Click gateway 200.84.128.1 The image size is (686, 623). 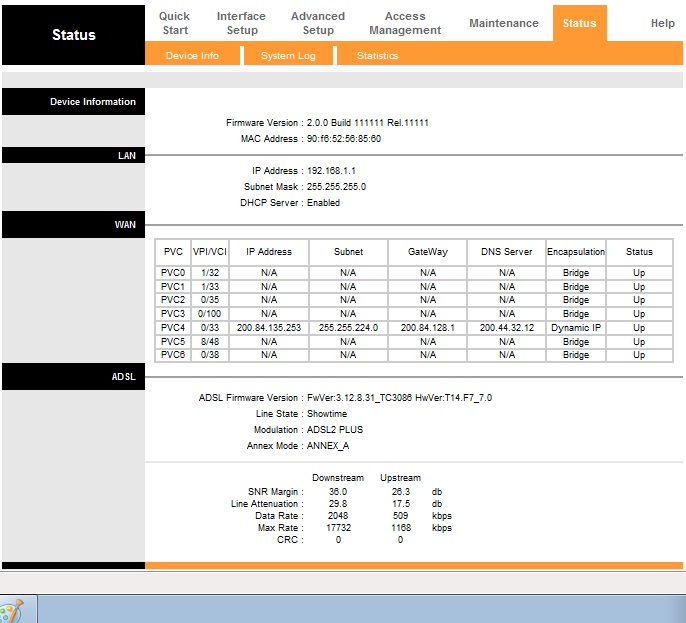[x=427, y=328]
